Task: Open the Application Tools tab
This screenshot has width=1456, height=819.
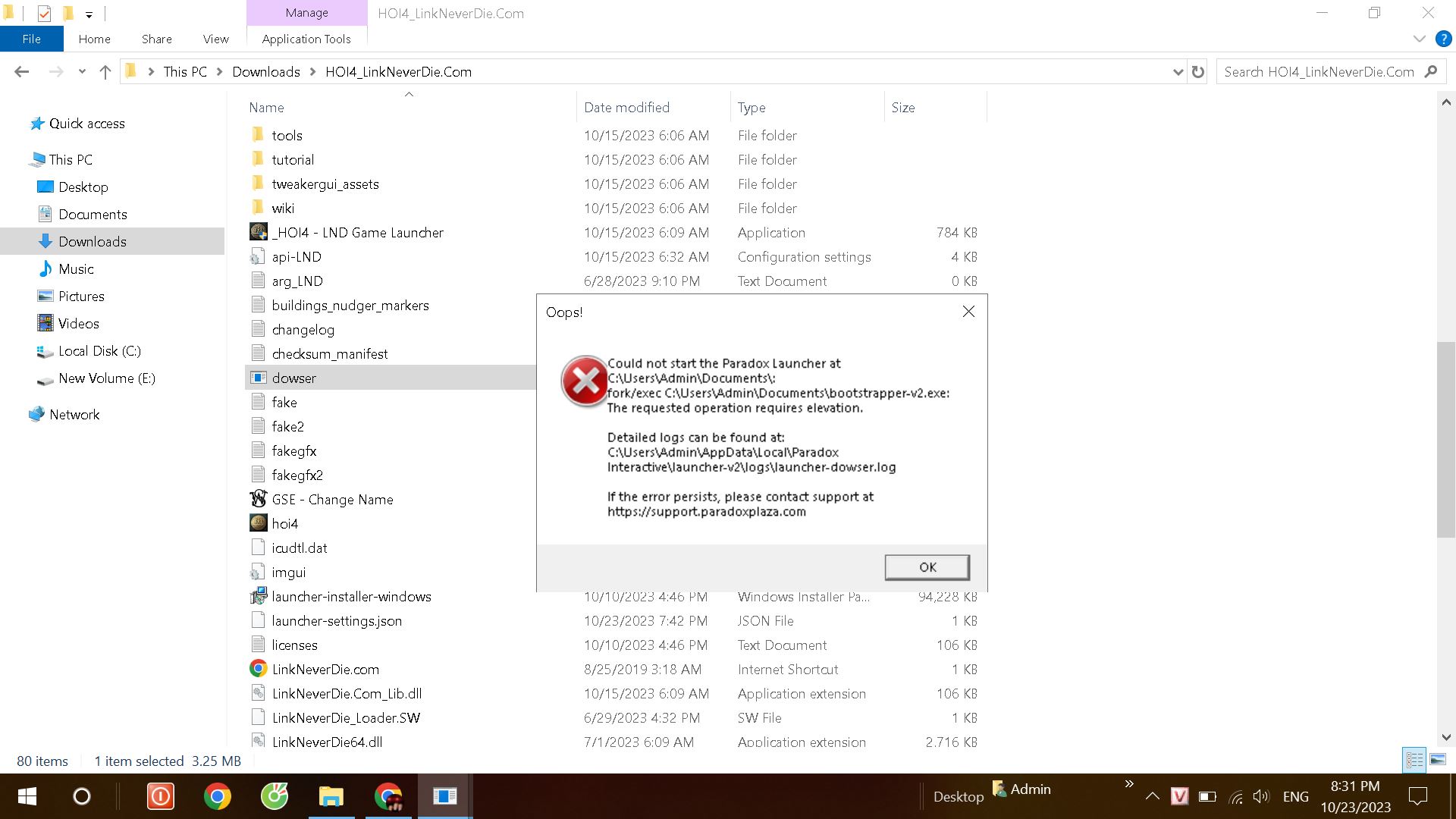Action: coord(306,39)
